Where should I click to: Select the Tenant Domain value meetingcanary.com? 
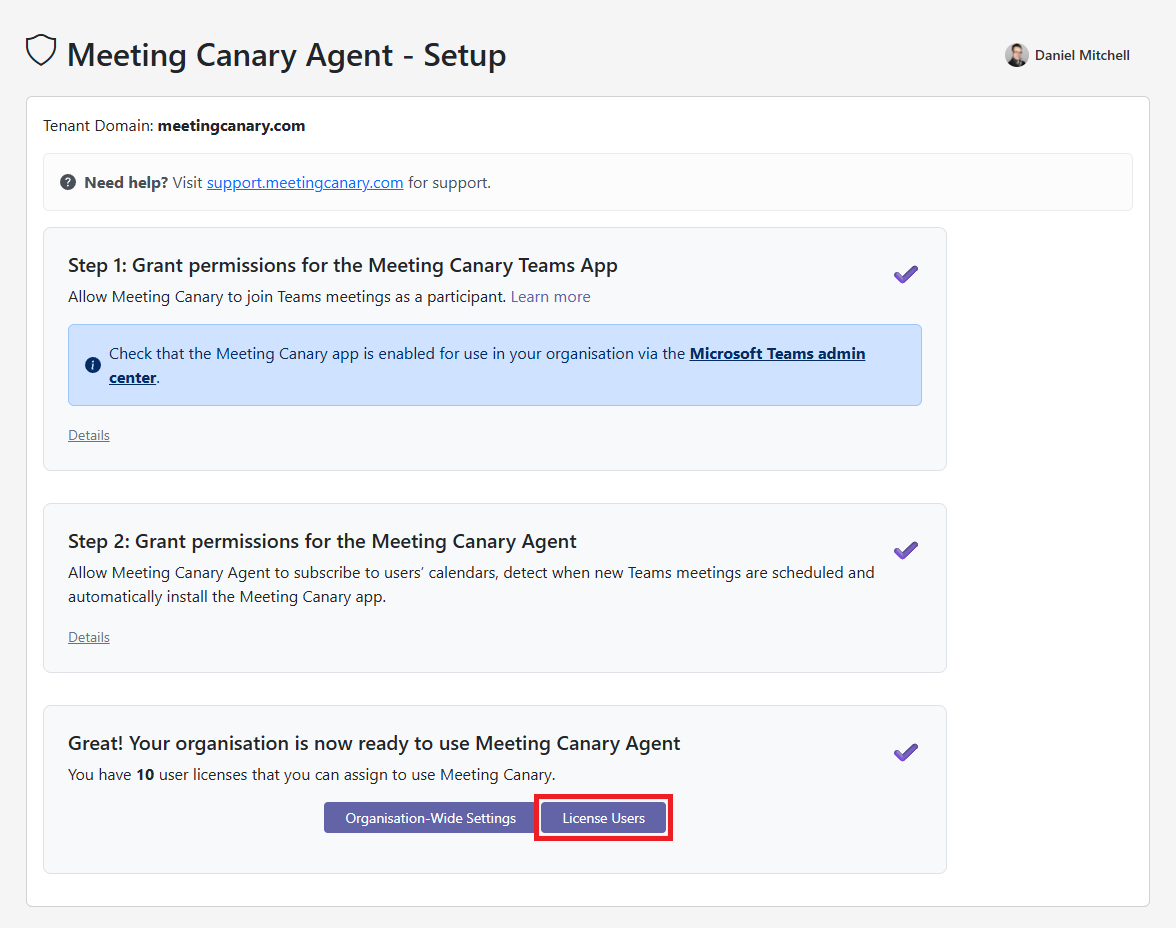pyautogui.click(x=231, y=126)
